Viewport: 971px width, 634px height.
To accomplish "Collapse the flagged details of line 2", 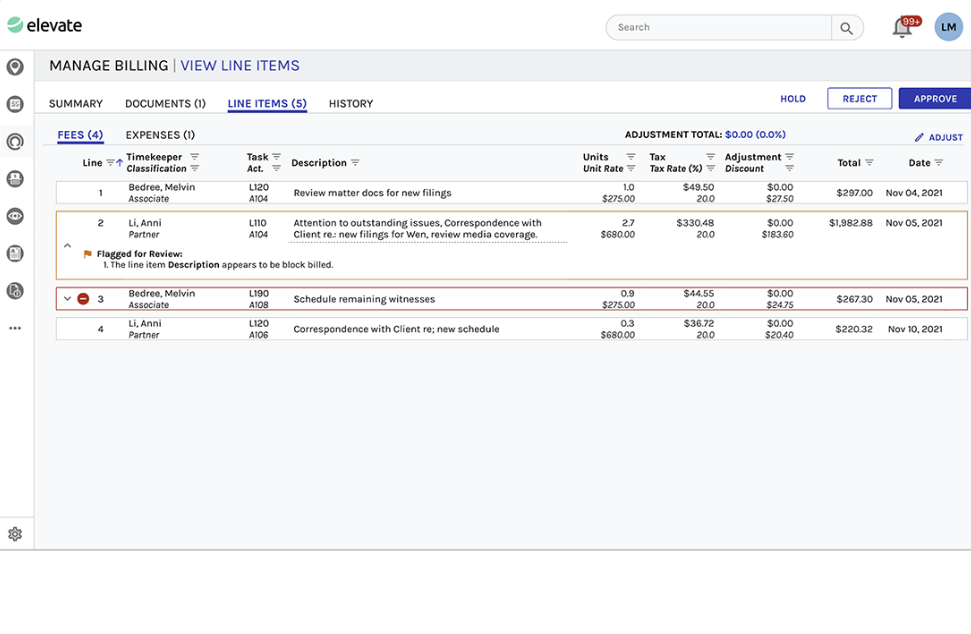I will [x=67, y=246].
